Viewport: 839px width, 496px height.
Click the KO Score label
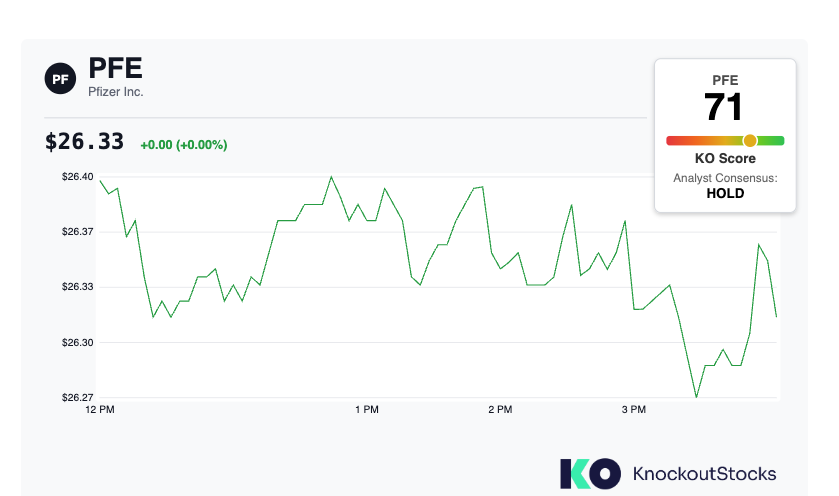click(725, 158)
